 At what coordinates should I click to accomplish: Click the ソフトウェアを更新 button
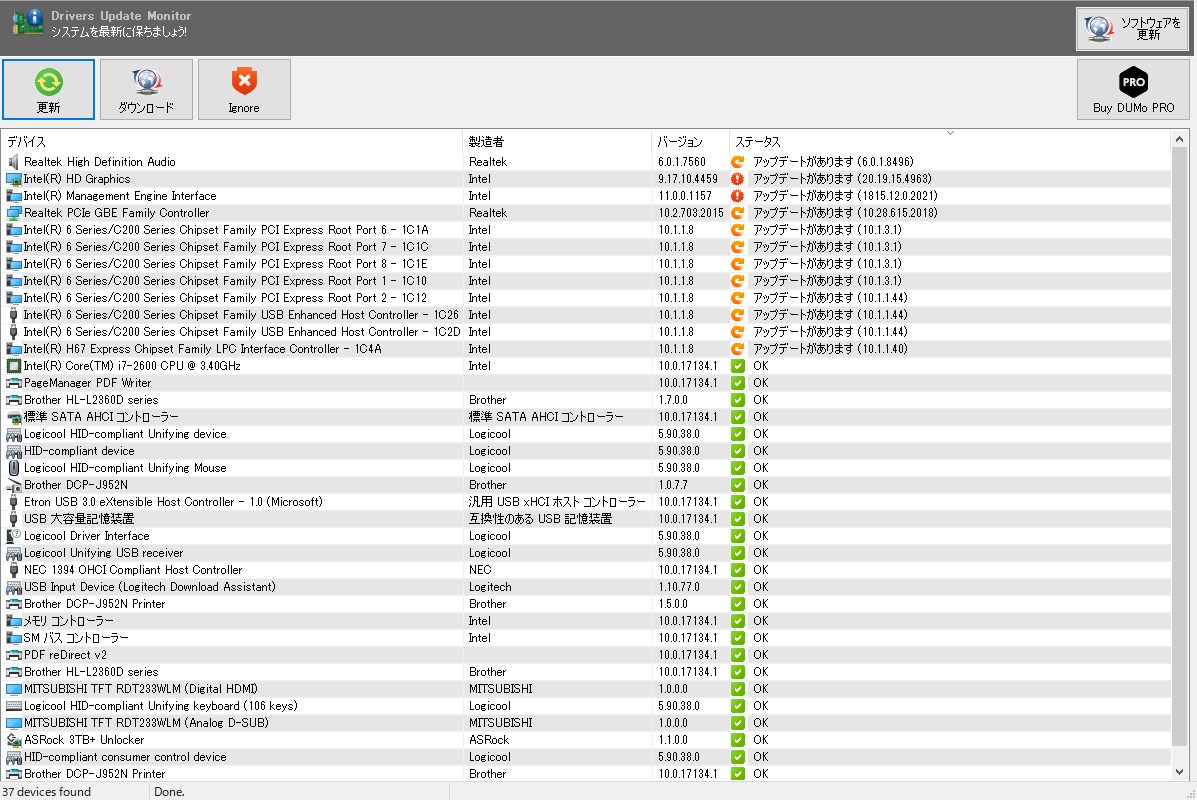click(x=1132, y=28)
